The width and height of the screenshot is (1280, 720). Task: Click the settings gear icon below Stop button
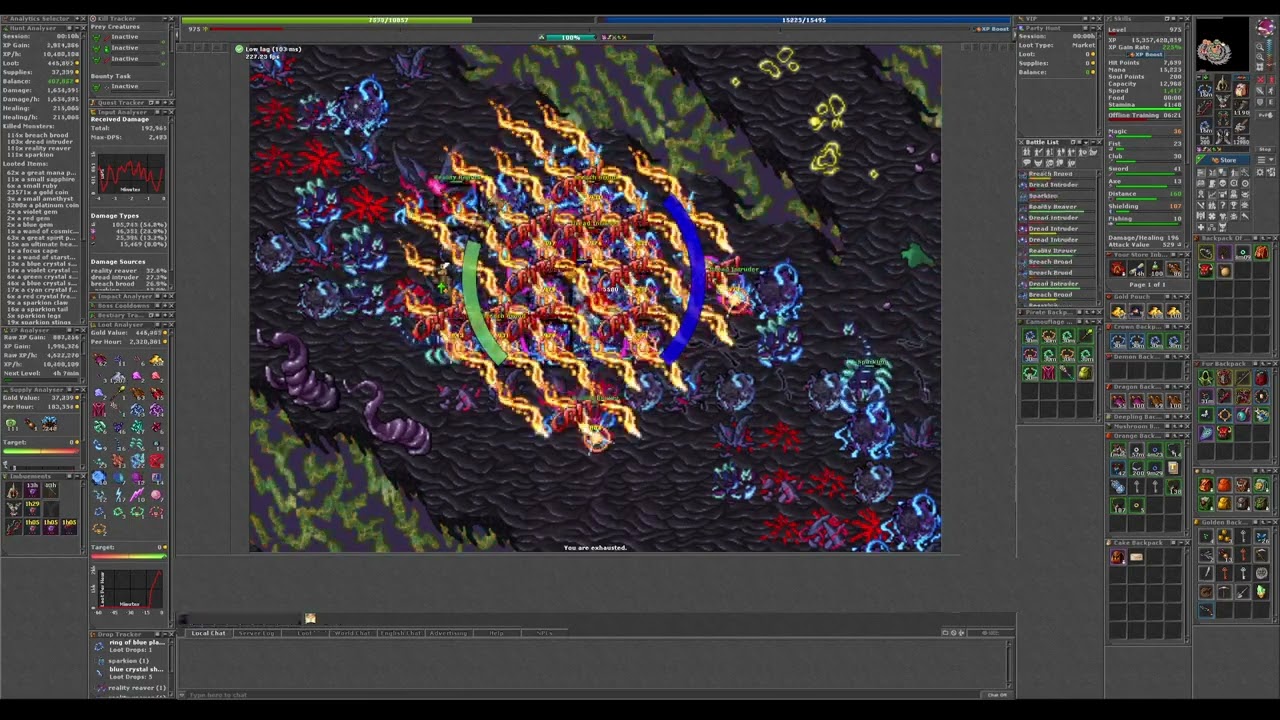1260,172
